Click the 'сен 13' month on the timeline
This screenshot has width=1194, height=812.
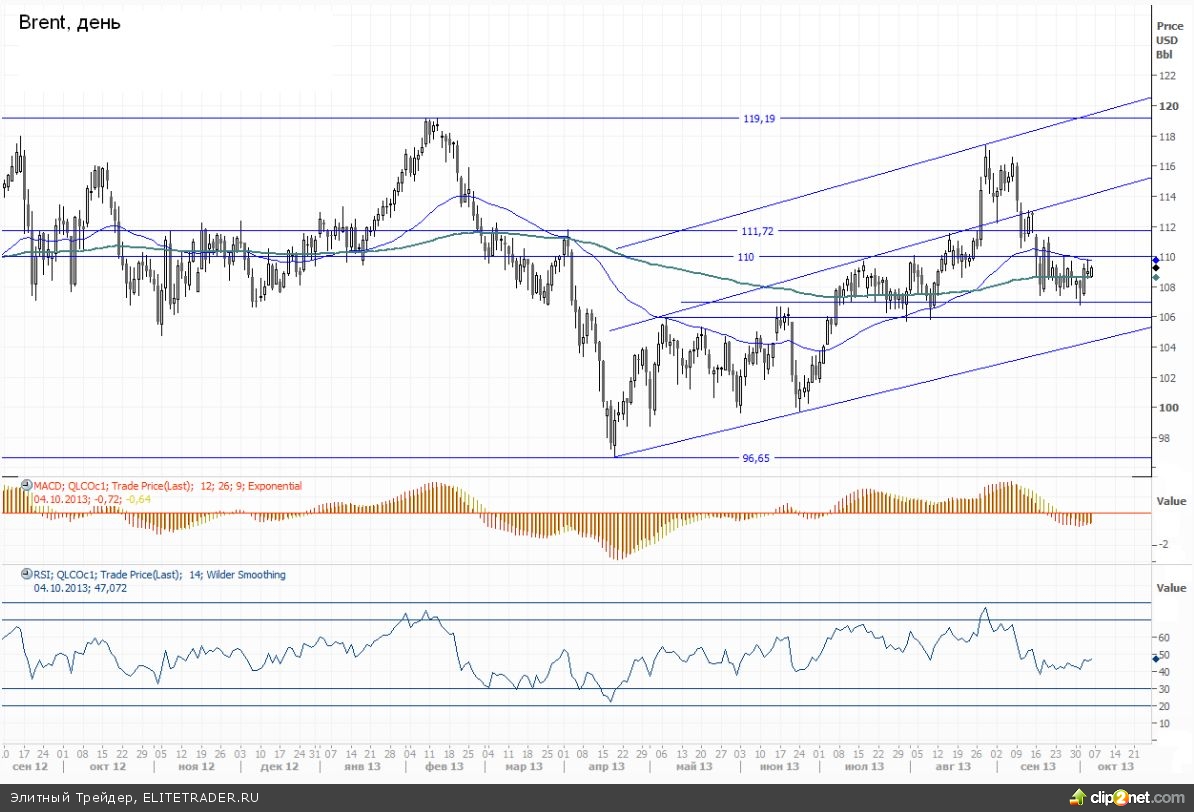click(x=1037, y=766)
